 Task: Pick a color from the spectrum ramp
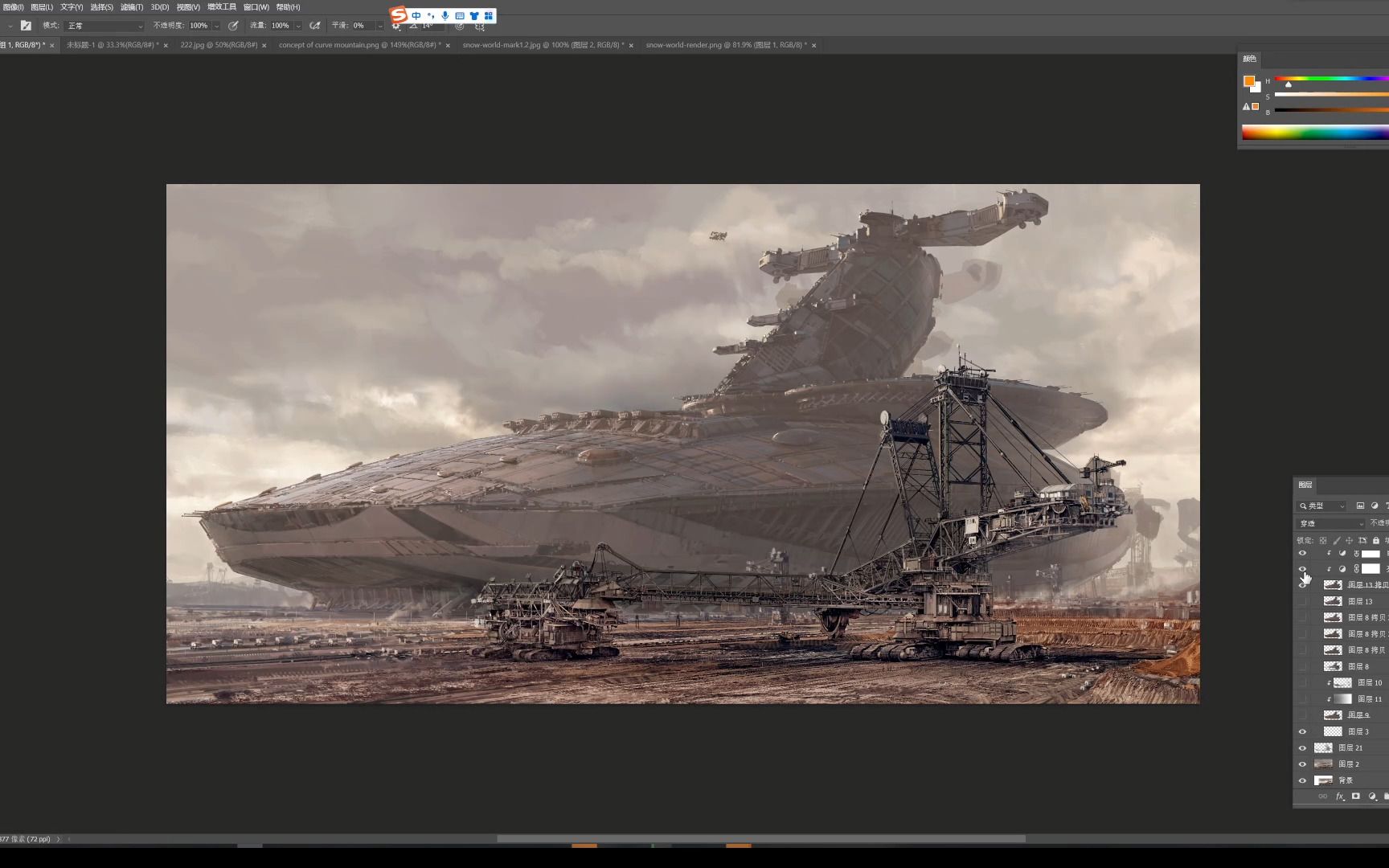(x=1315, y=133)
